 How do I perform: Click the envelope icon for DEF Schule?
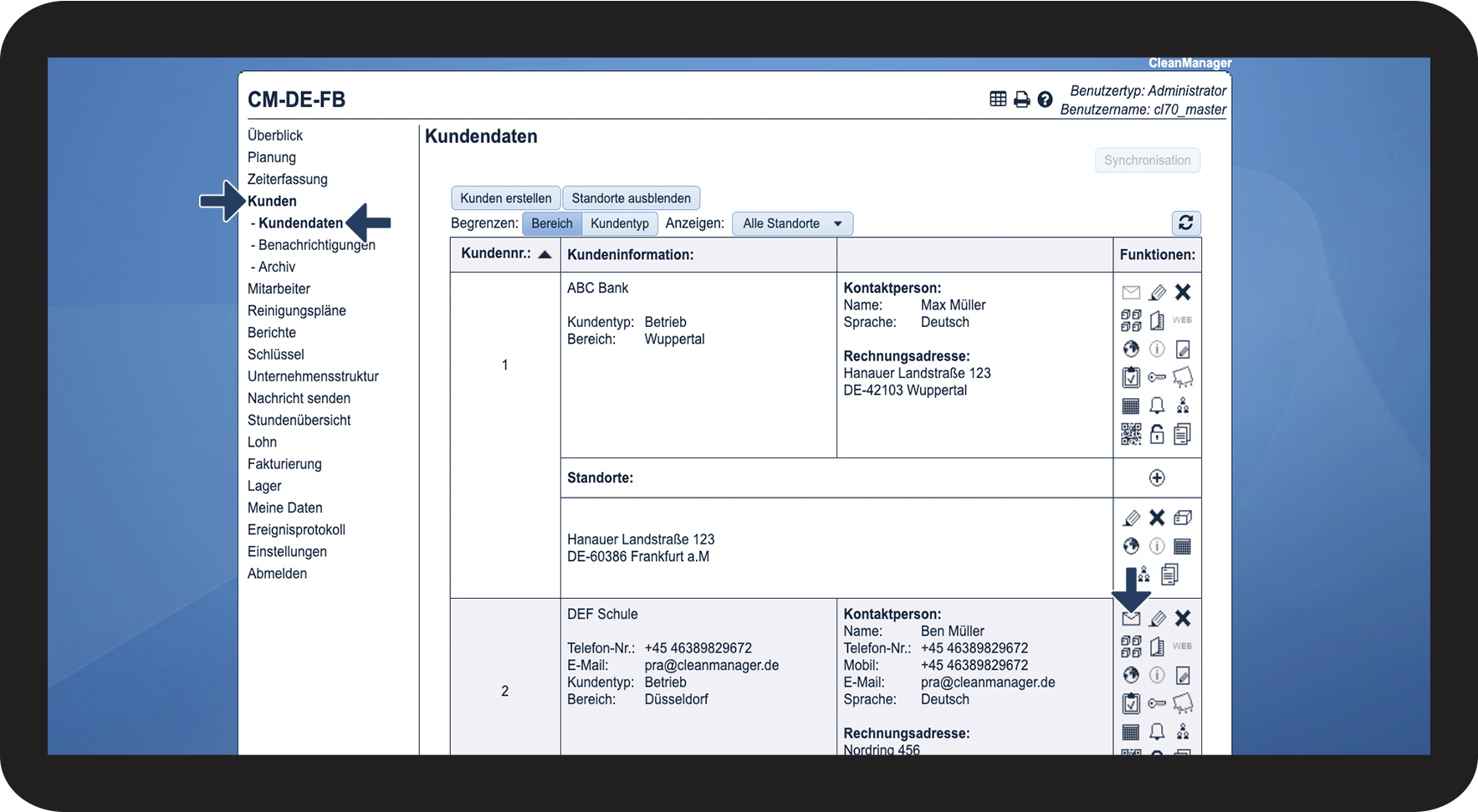(x=1131, y=619)
